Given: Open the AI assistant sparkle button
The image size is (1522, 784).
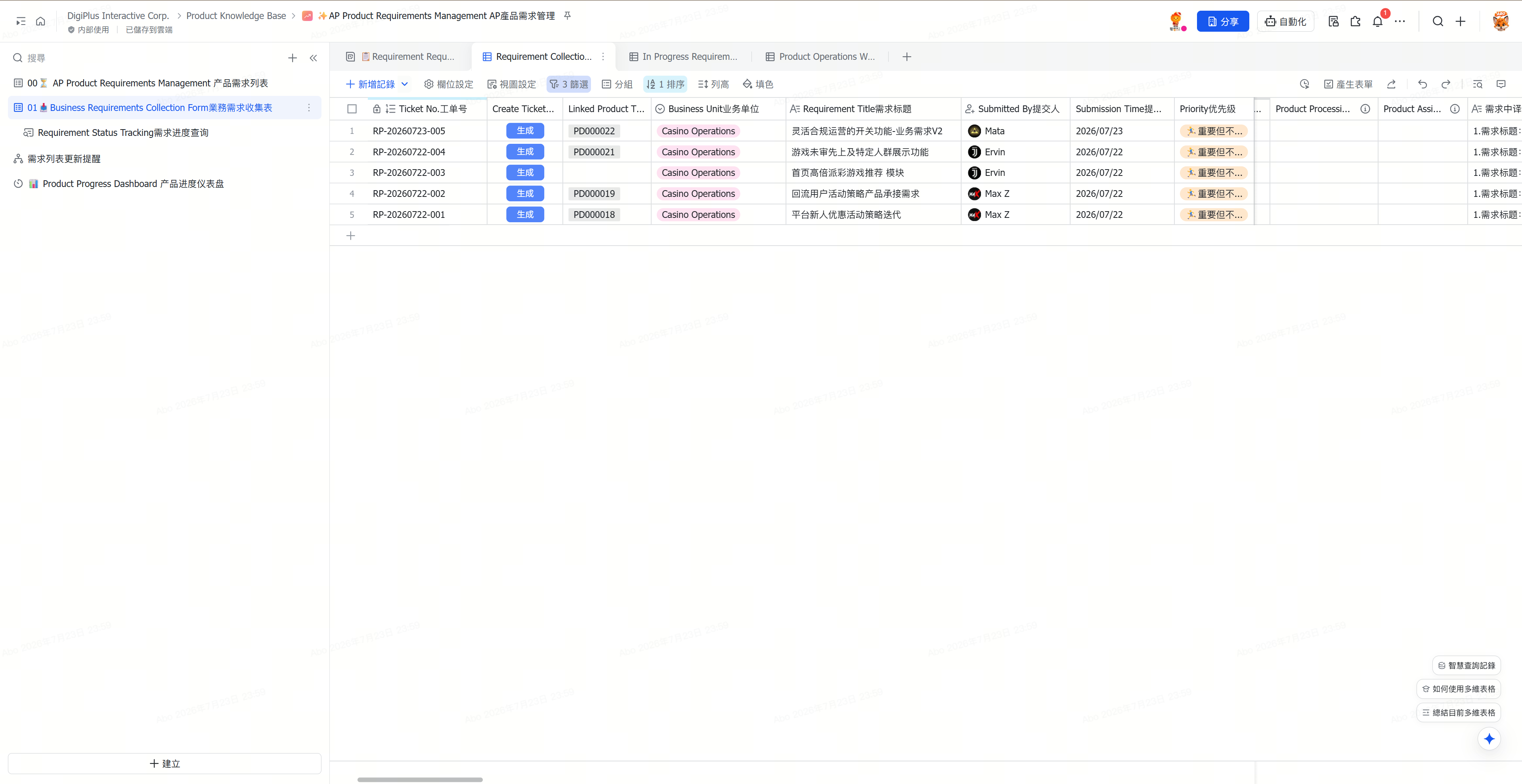Looking at the screenshot, I should pos(1489,738).
